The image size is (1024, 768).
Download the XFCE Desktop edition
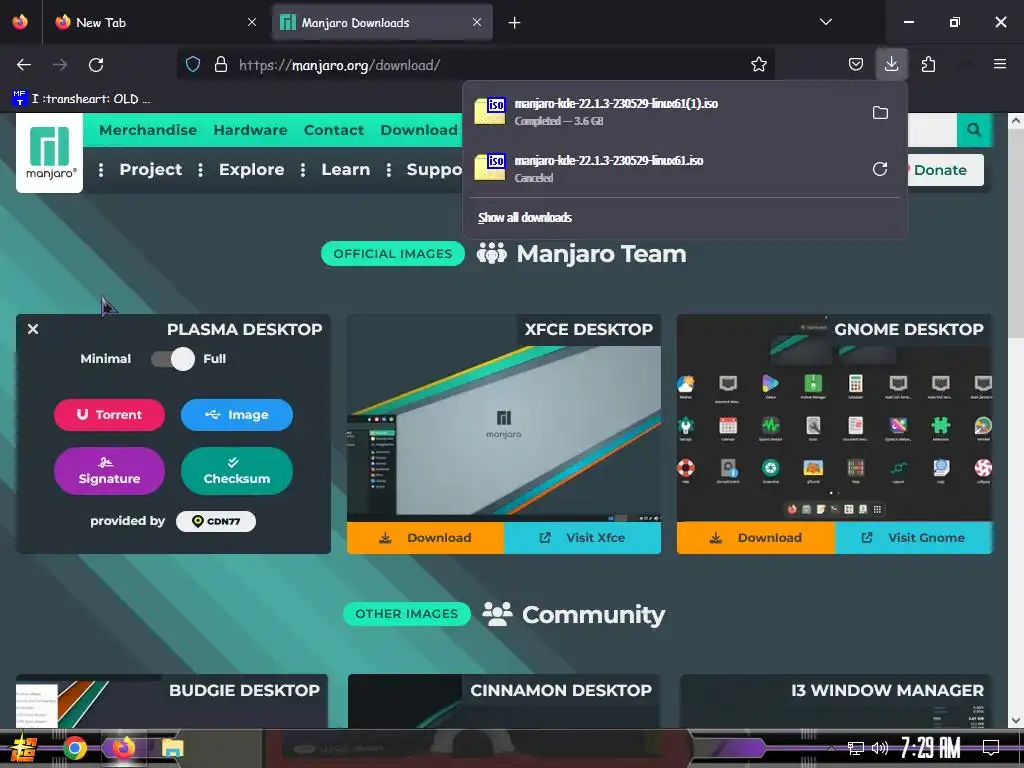[x=425, y=537]
